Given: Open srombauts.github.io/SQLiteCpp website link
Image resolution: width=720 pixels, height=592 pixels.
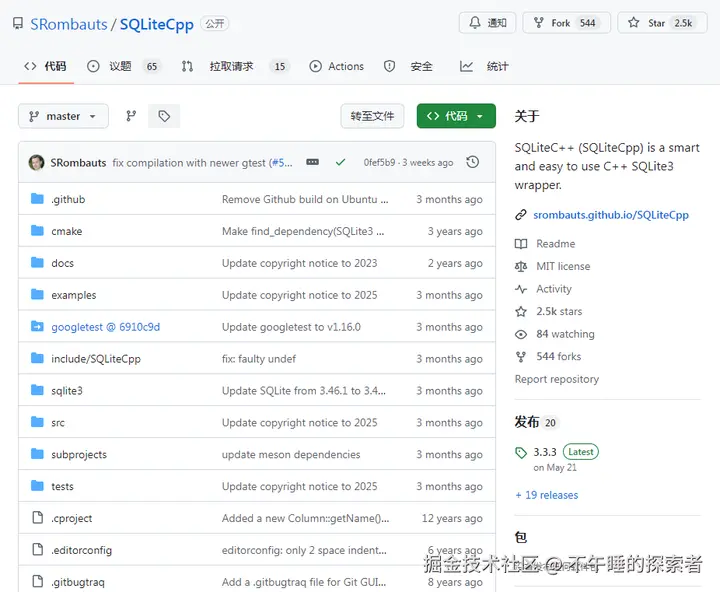Looking at the screenshot, I should (611, 215).
